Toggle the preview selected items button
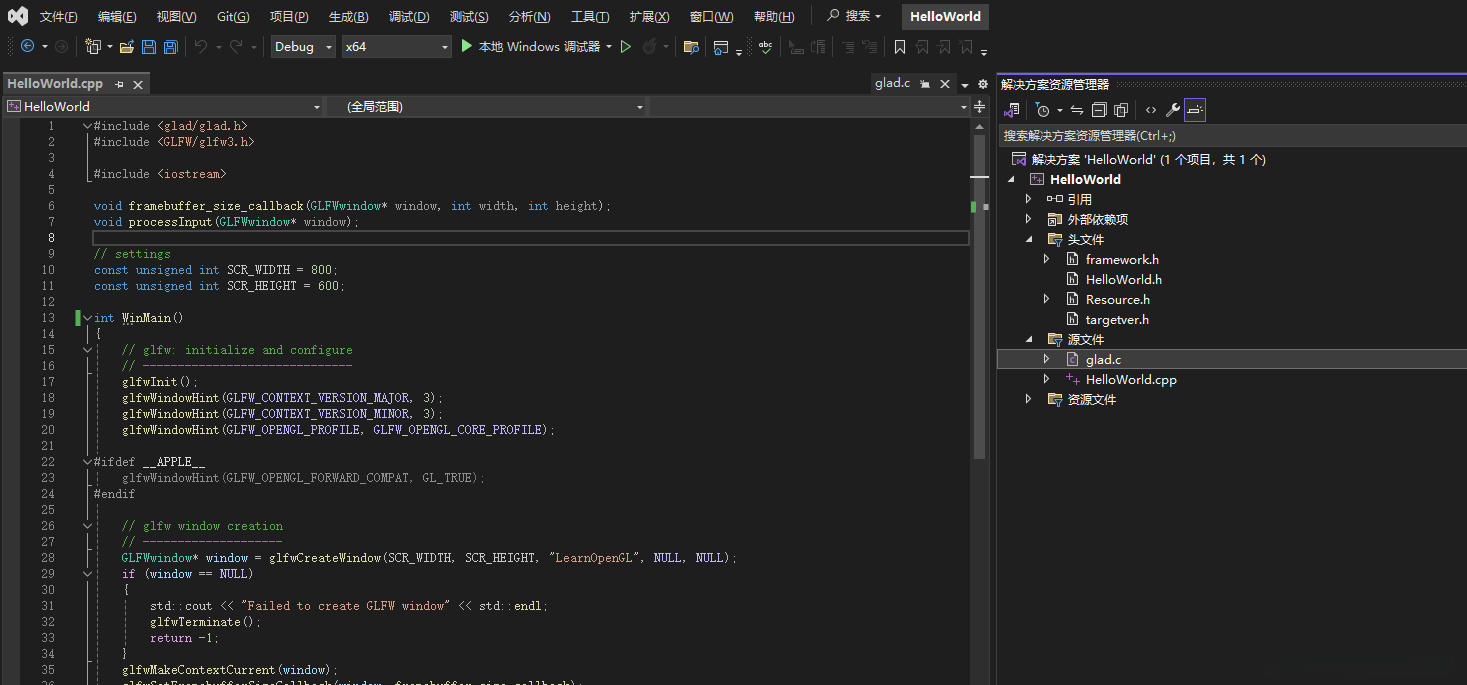 point(1195,110)
